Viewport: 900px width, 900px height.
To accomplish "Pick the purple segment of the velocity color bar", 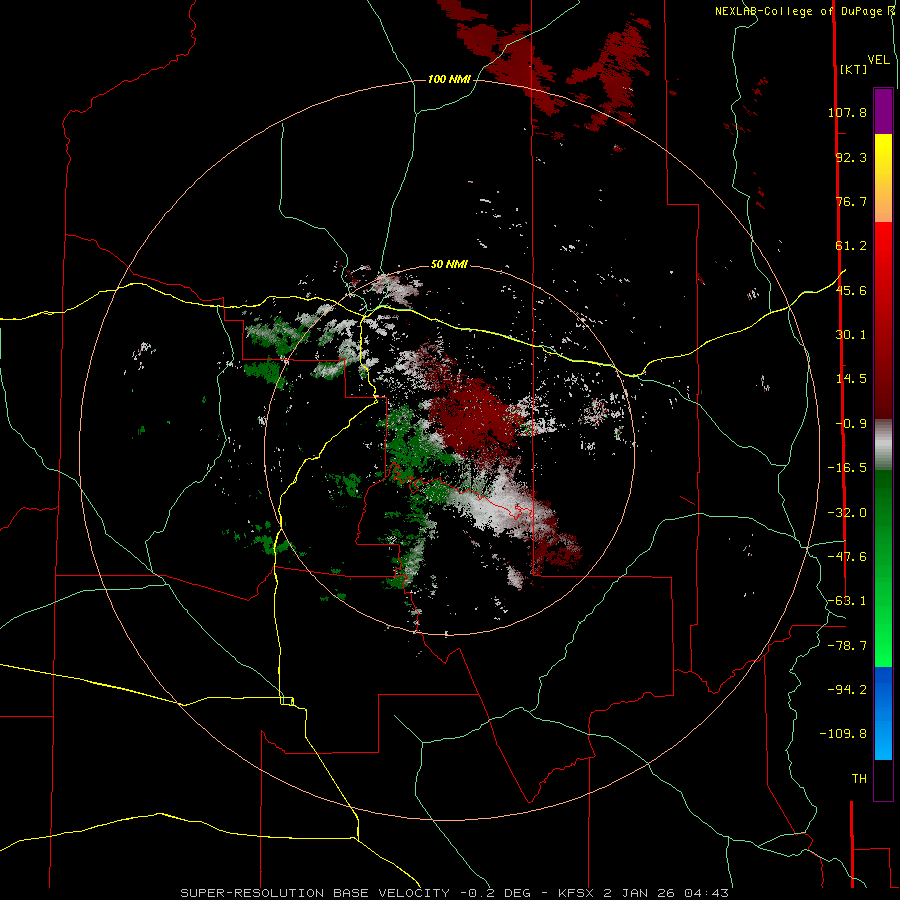I will pyautogui.click(x=883, y=111).
